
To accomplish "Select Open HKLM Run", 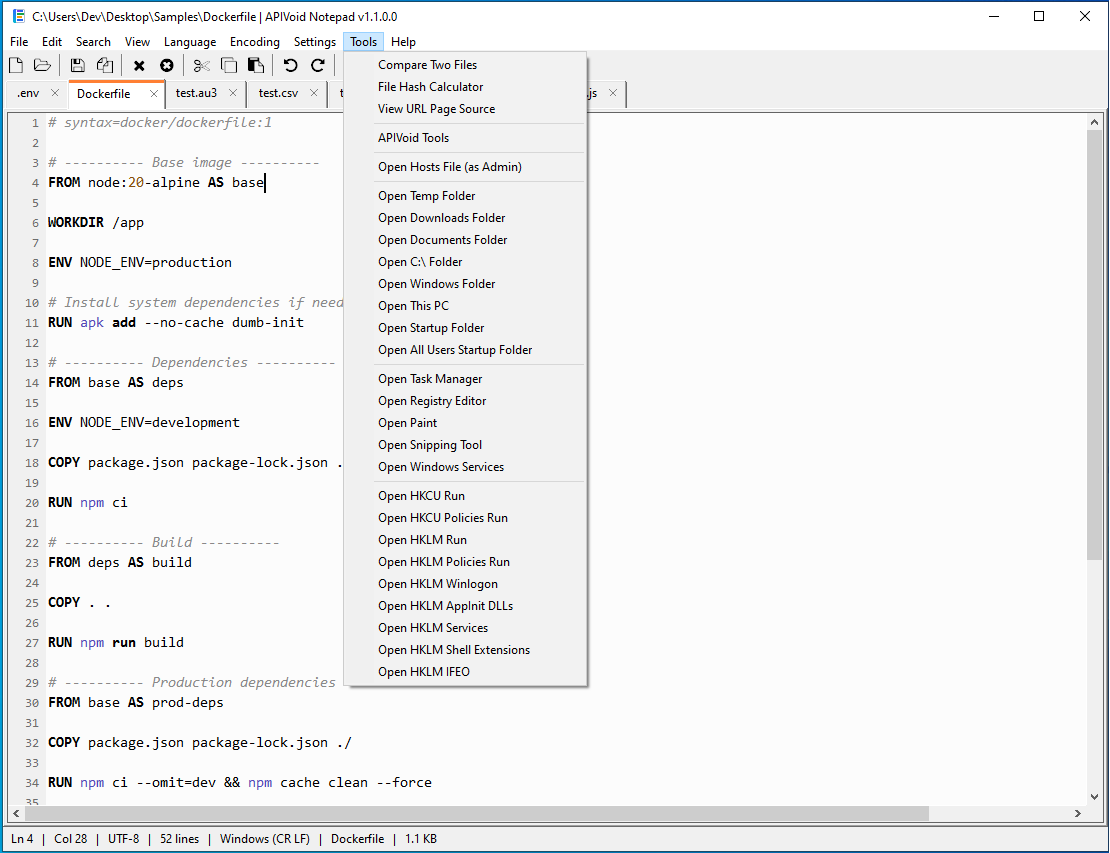I will click(465, 539).
